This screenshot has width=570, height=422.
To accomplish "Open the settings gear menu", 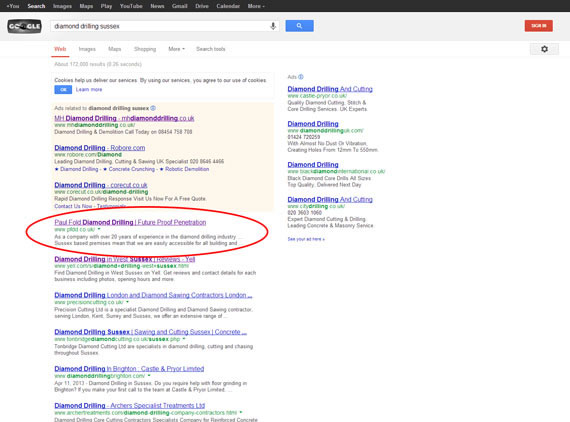I will 544,49.
